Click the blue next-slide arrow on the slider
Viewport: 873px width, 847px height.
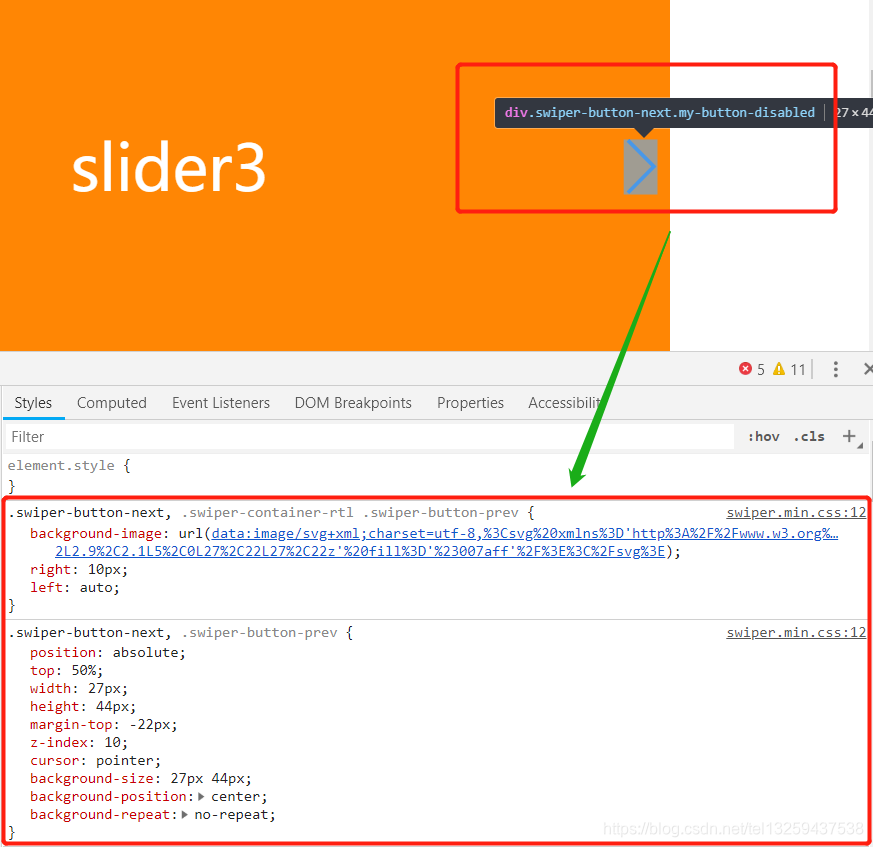(x=641, y=167)
